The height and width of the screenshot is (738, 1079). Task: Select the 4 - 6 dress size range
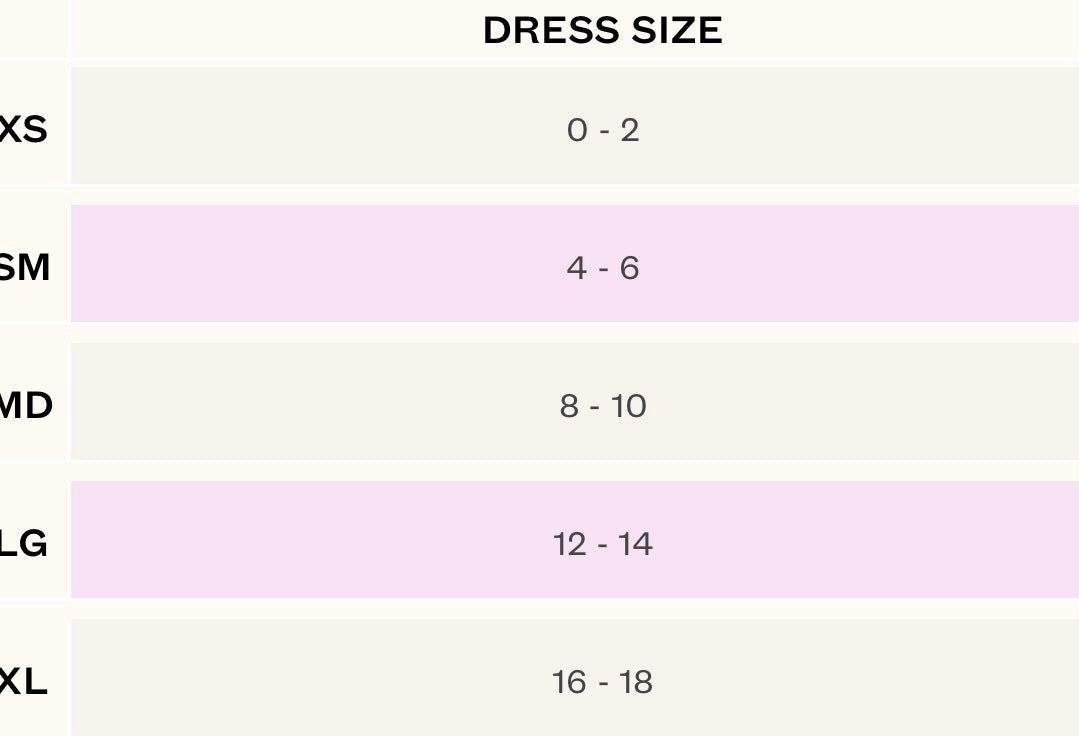602,268
